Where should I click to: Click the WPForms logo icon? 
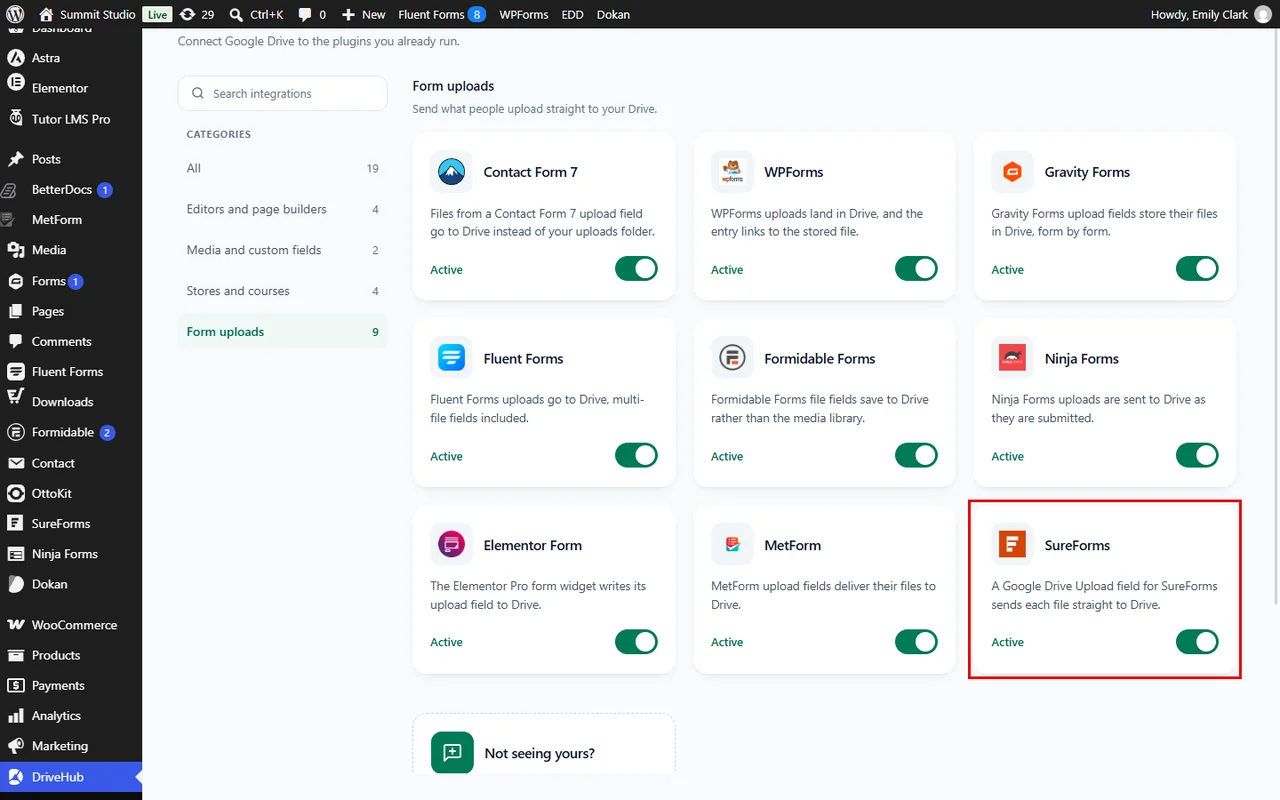coord(732,172)
